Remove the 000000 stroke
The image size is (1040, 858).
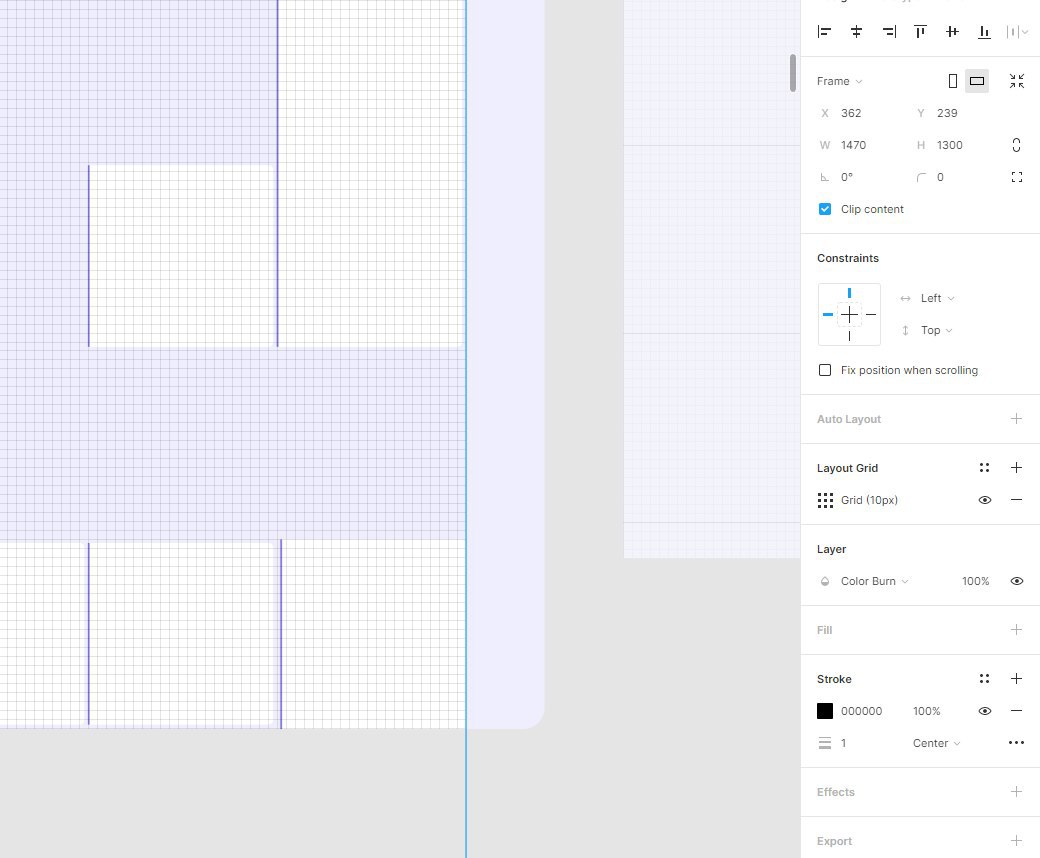pos(1016,711)
